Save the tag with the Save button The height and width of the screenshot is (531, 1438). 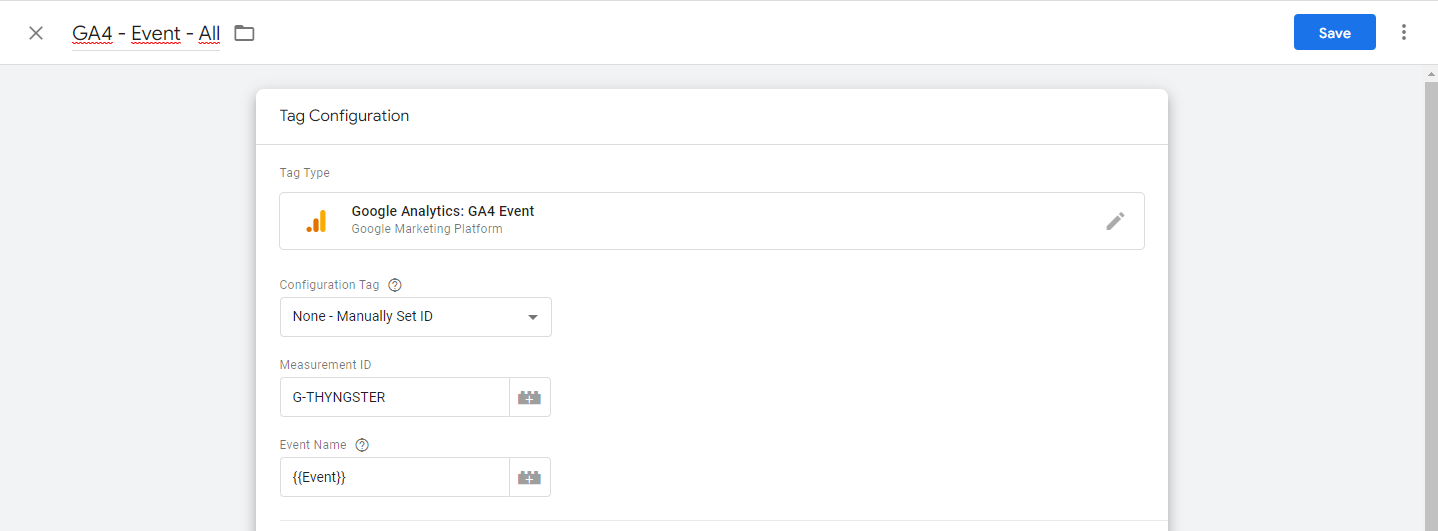(x=1334, y=32)
